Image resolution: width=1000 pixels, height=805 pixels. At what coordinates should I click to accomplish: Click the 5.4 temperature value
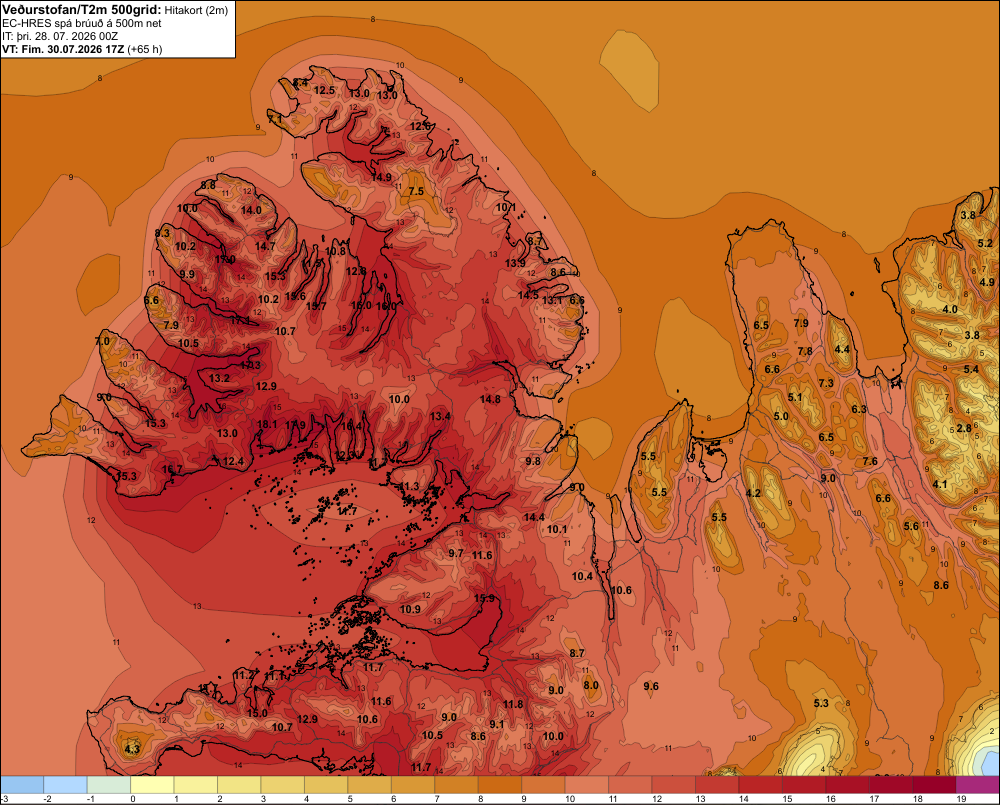click(971, 369)
